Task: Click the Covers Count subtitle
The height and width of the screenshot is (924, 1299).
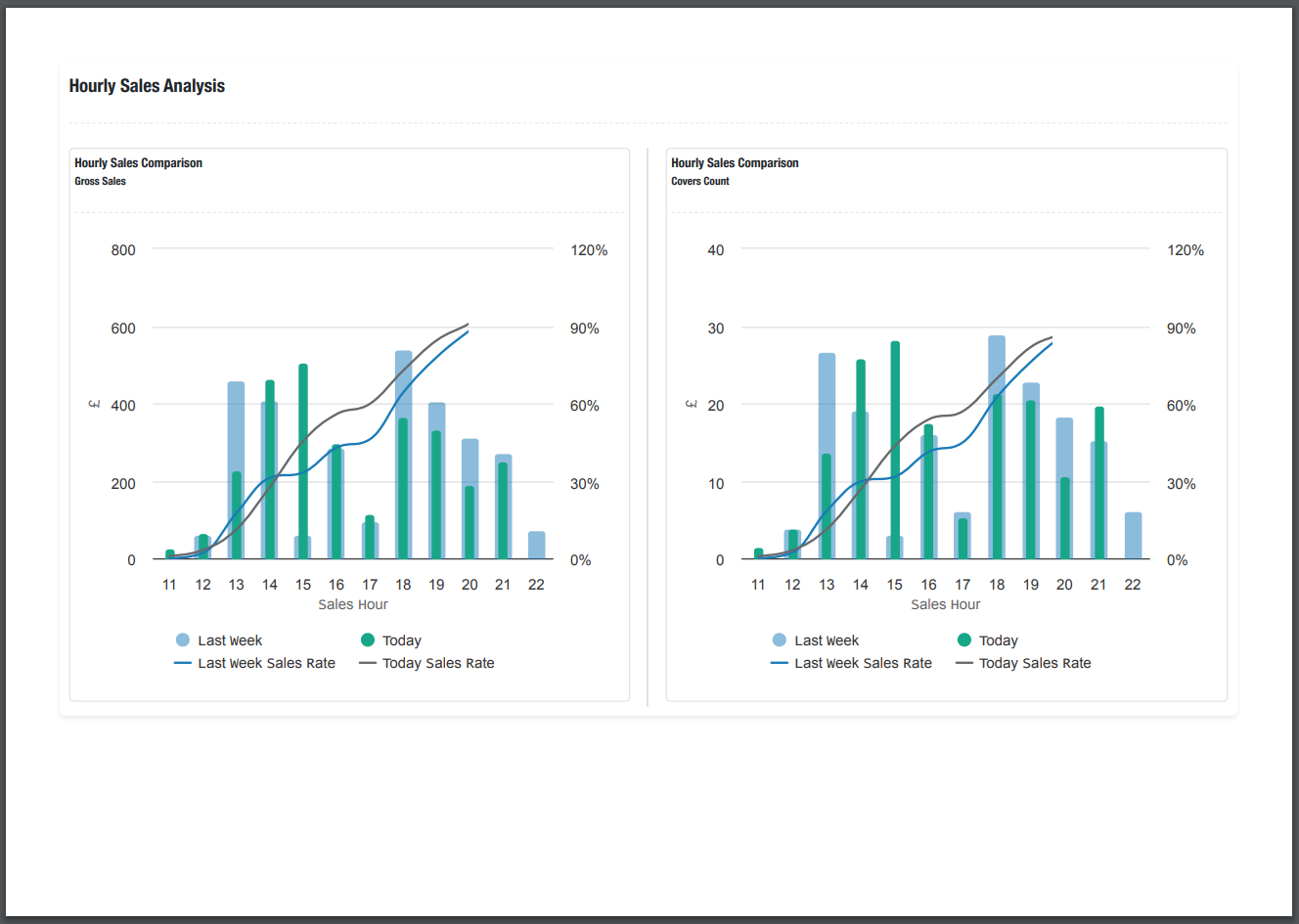Action: pos(700,181)
